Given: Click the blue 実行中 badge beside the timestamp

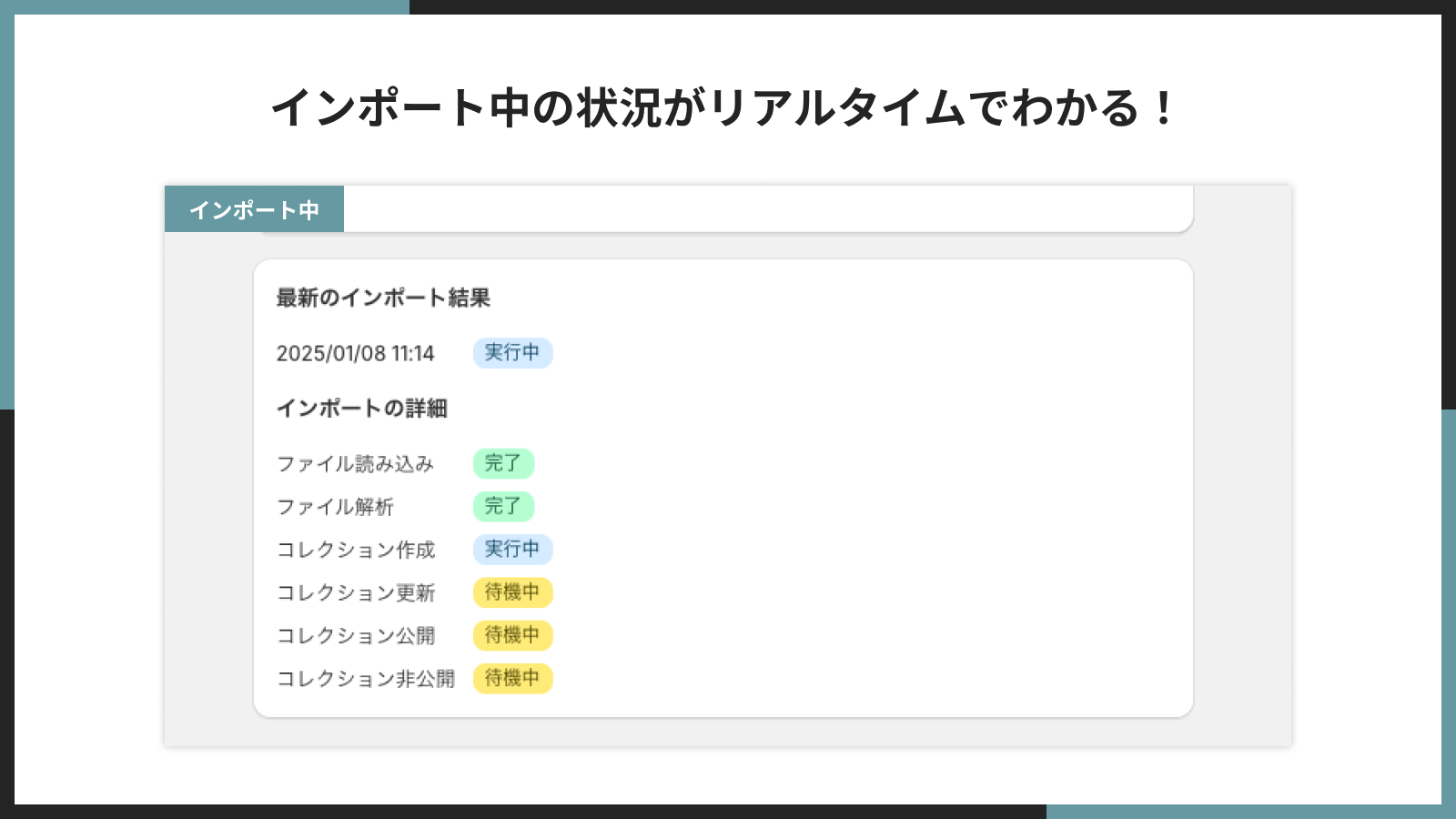Looking at the screenshot, I should tap(512, 353).
